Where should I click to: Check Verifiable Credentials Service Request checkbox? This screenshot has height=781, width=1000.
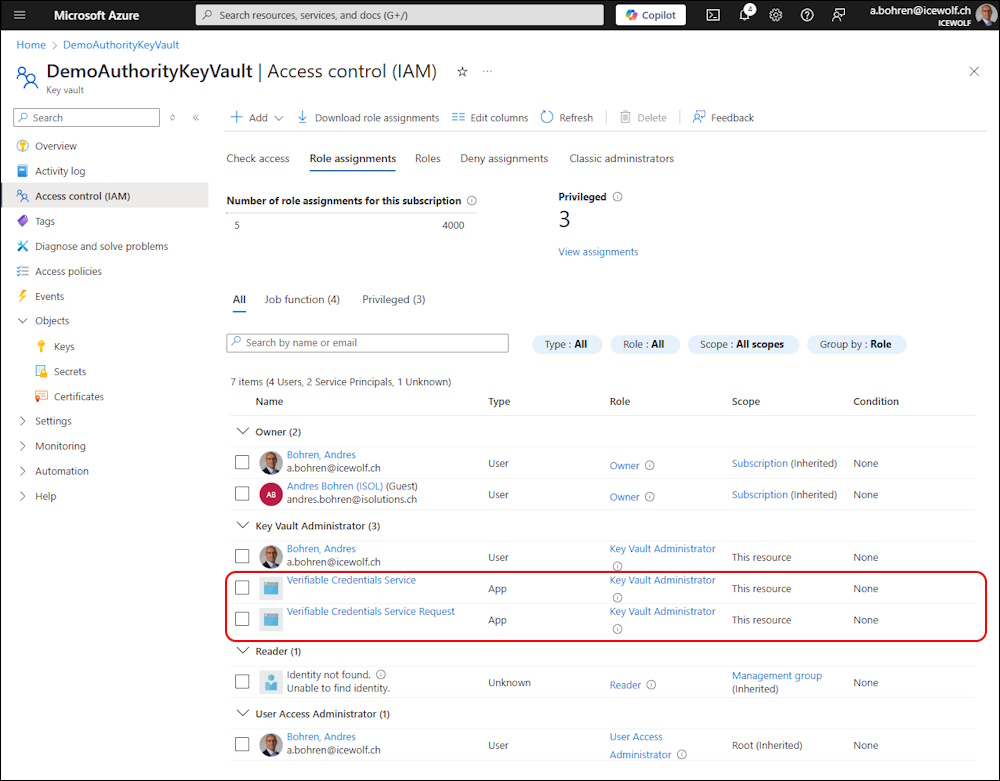coord(242,618)
